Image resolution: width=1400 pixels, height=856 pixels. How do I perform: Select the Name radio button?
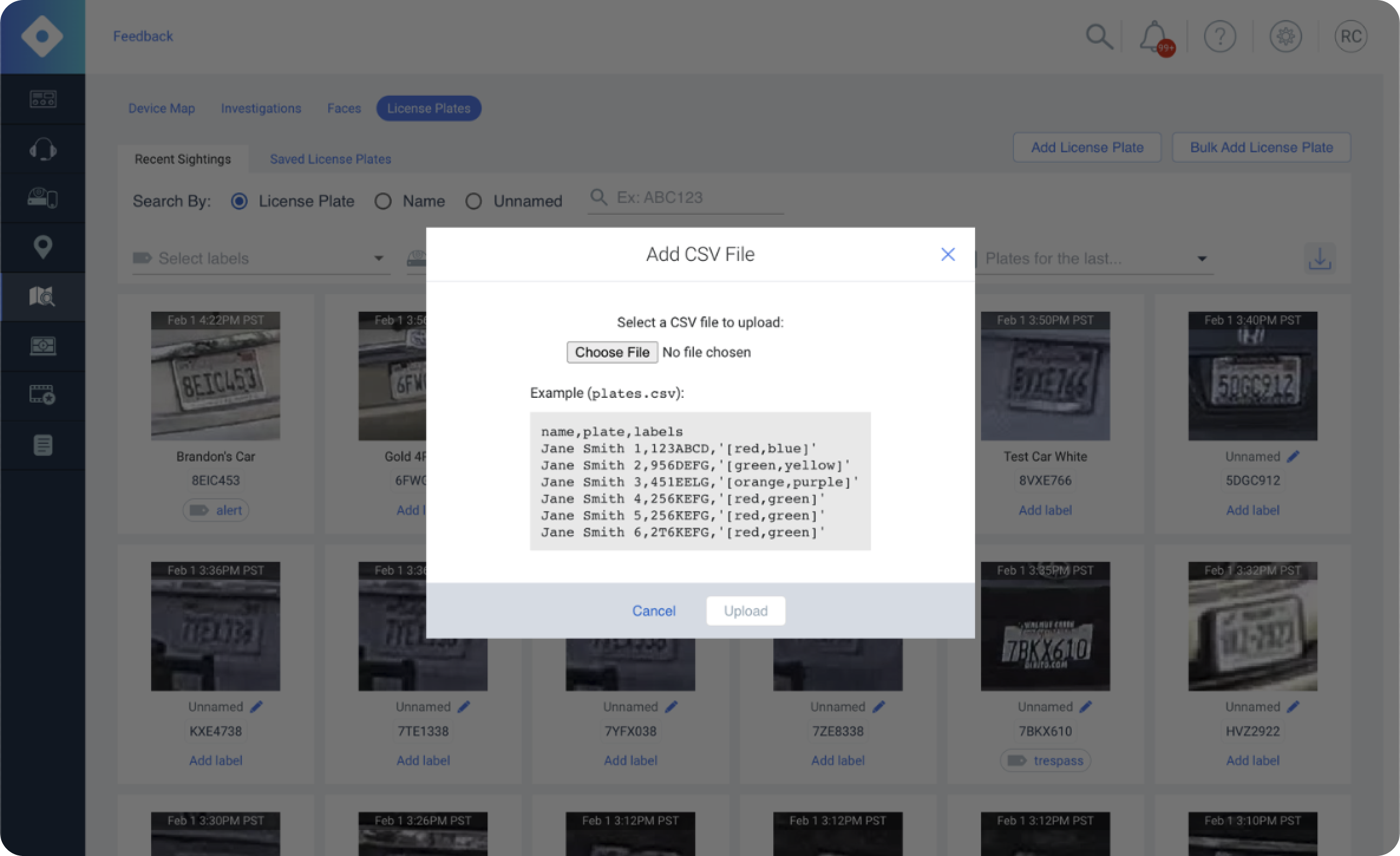(383, 201)
